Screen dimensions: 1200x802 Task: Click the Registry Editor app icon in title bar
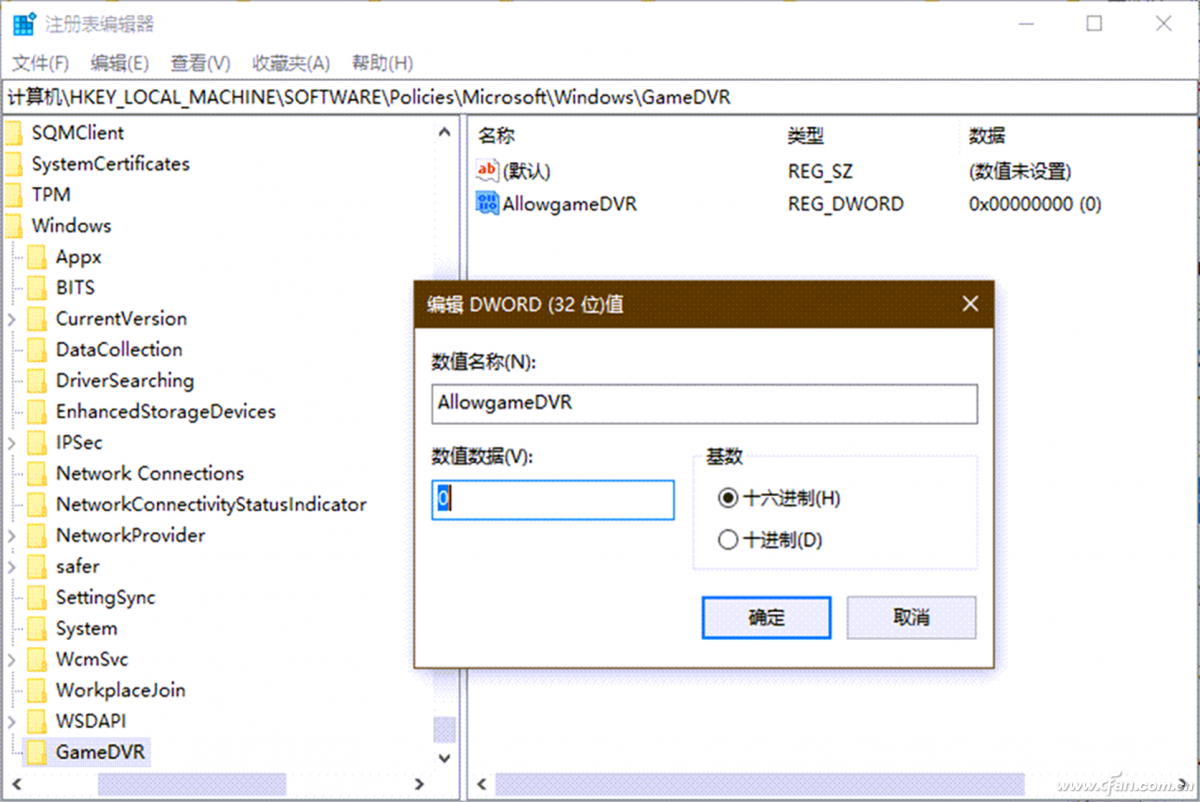pos(24,24)
